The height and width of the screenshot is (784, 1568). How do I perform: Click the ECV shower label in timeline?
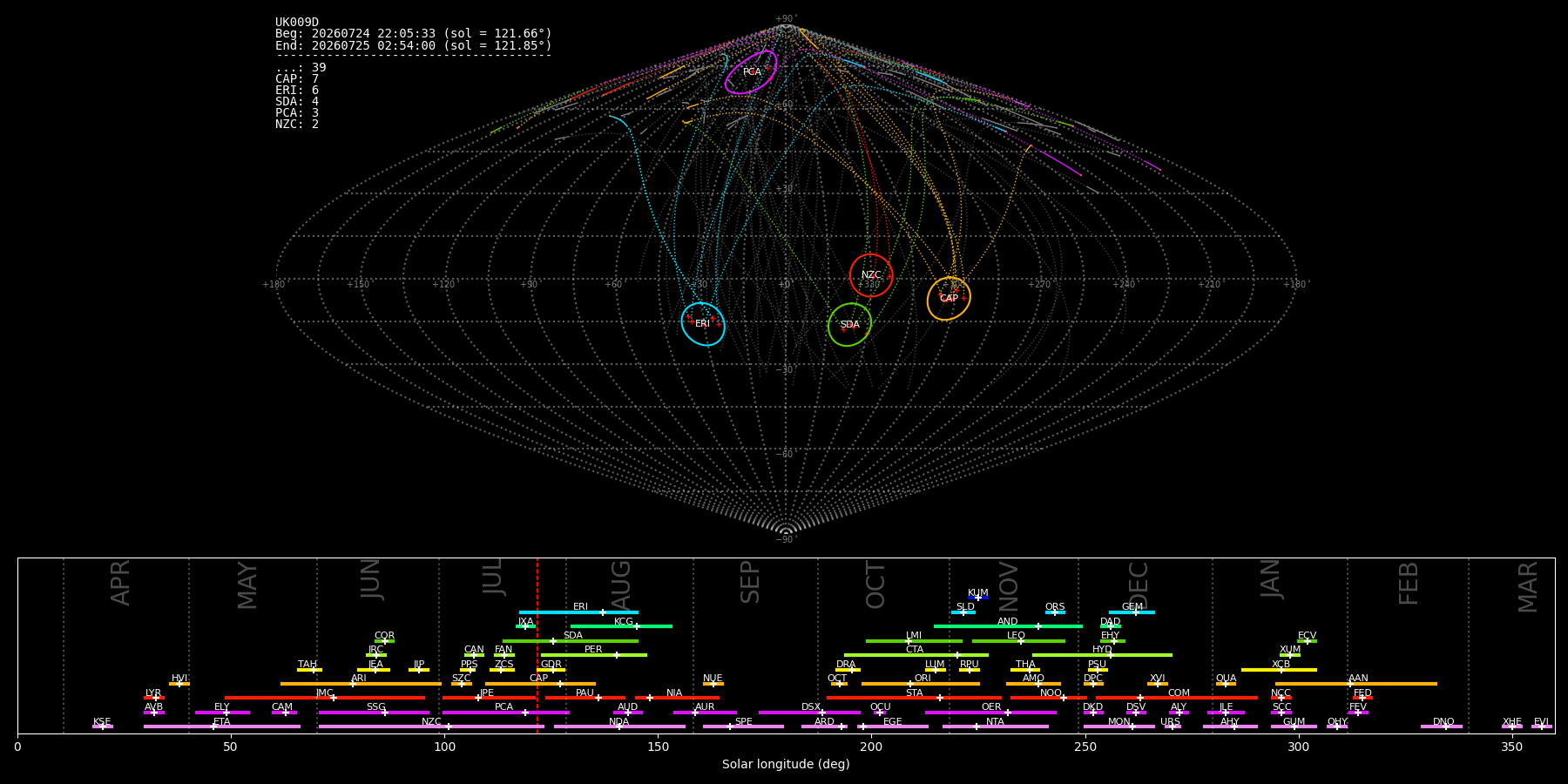[1307, 636]
